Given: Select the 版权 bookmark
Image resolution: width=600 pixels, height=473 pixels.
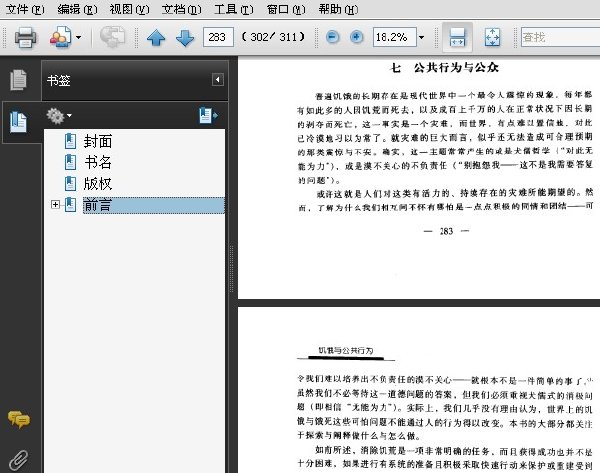Looking at the screenshot, I should (x=98, y=184).
